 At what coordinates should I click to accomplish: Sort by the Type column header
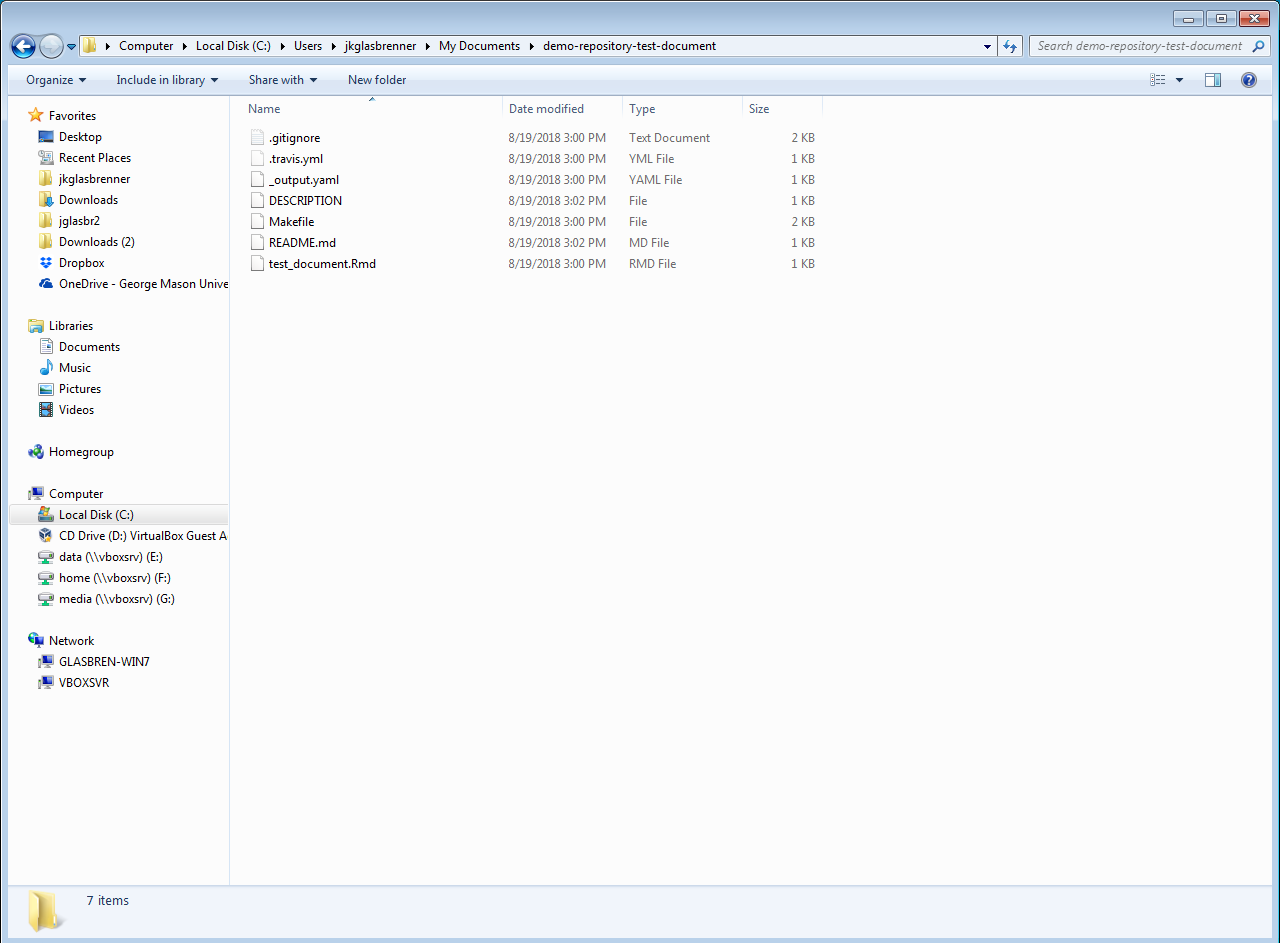tap(682, 109)
